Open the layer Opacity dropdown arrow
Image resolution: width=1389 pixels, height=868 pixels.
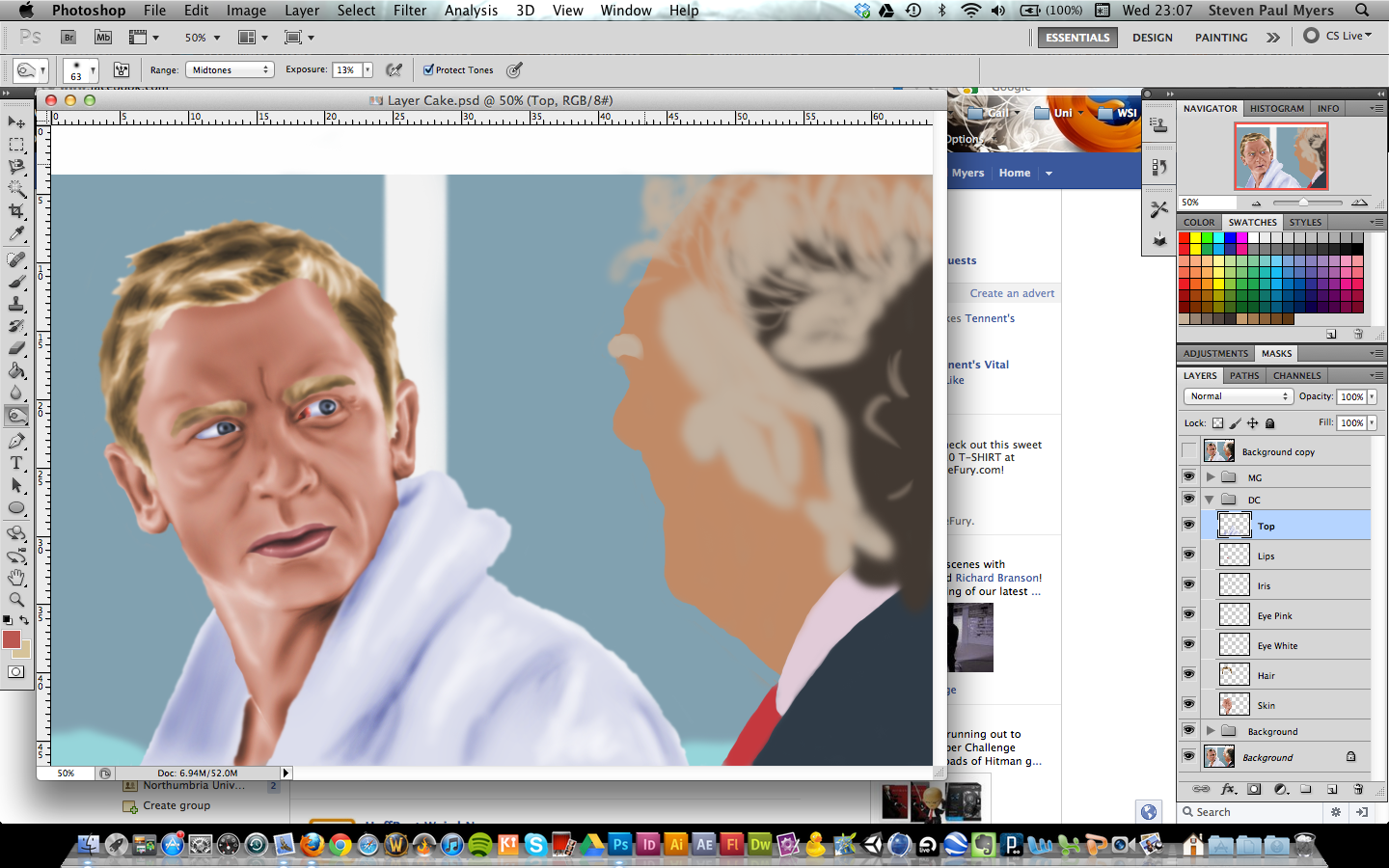[x=1372, y=396]
